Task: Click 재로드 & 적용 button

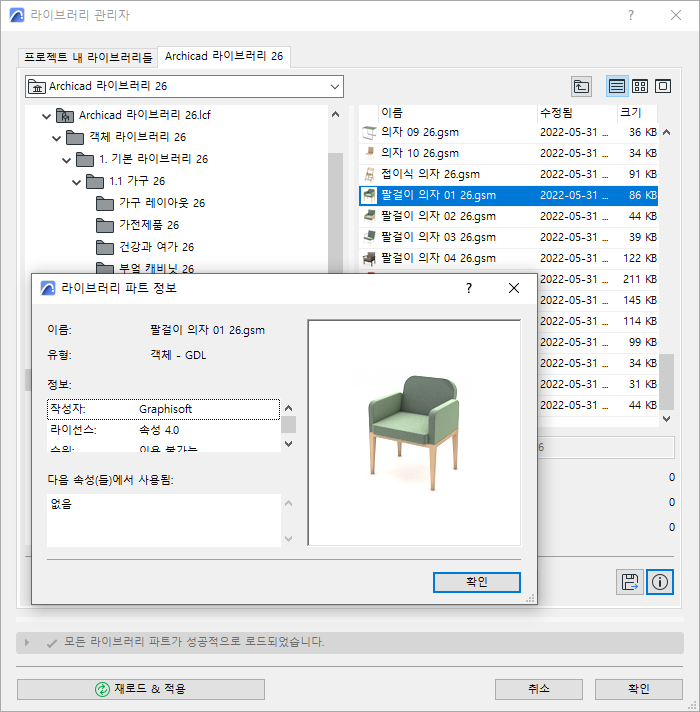Action: [141, 689]
